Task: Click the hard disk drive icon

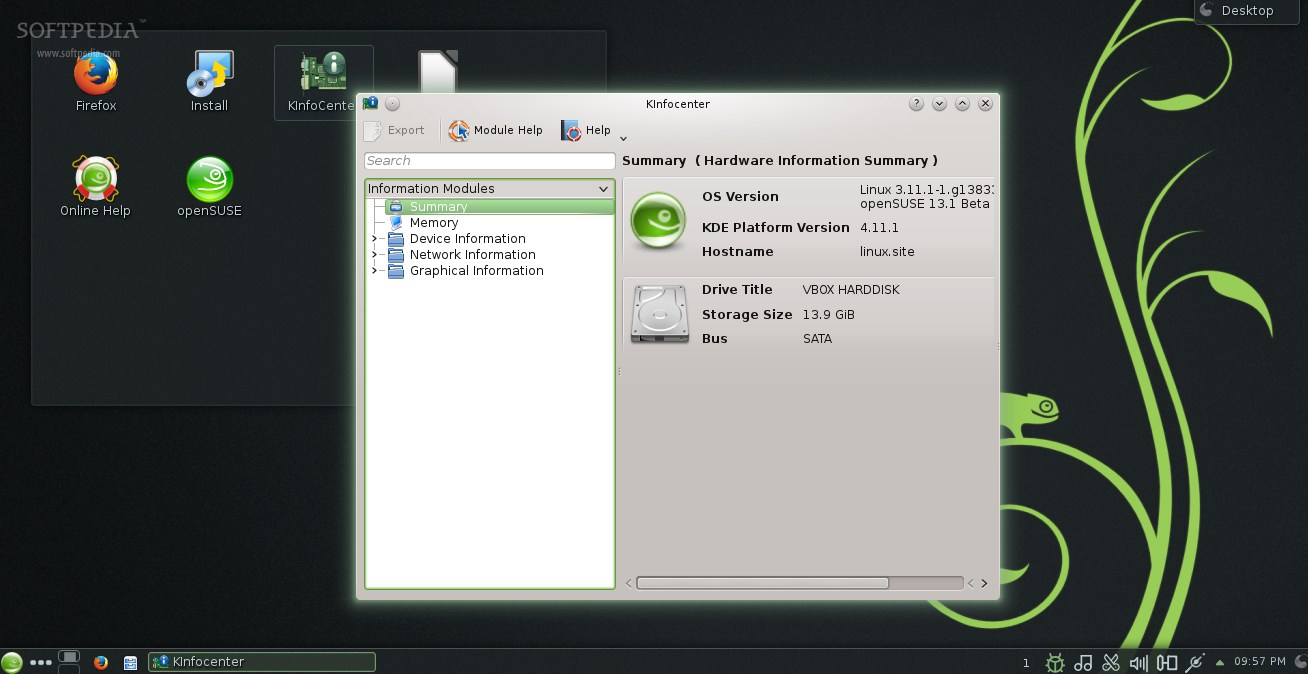Action: (660, 314)
